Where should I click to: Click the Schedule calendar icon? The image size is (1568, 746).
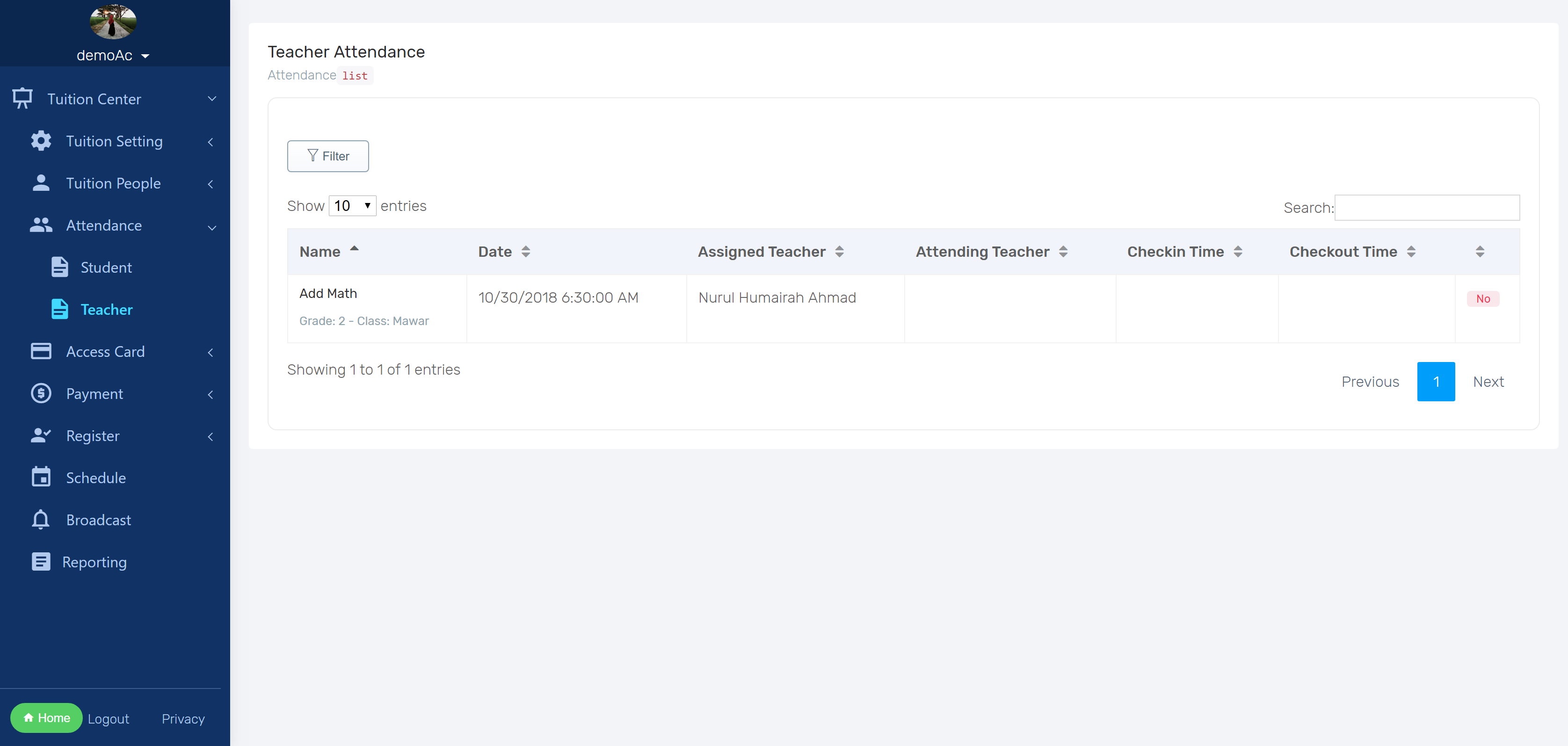[41, 477]
